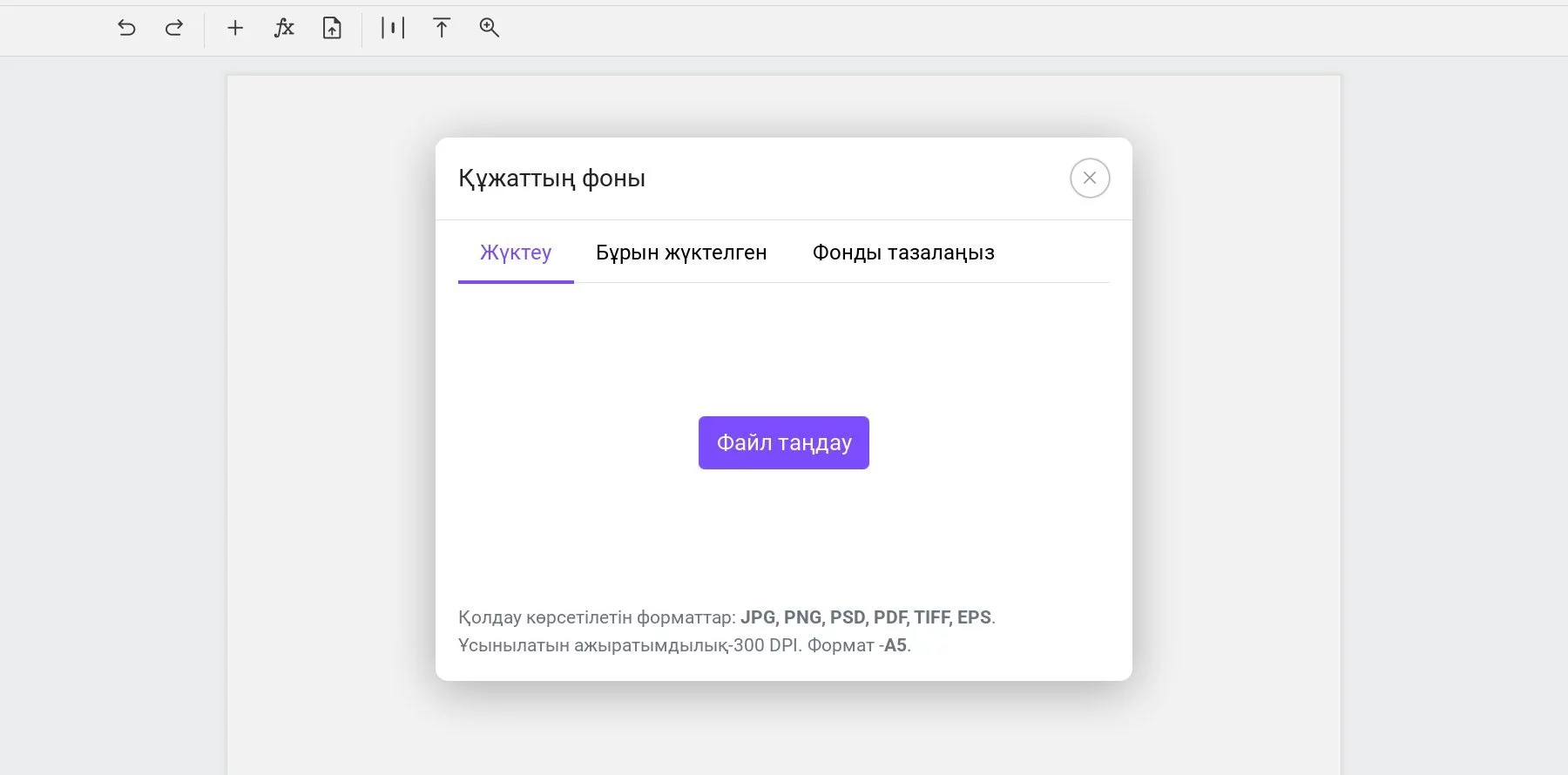Click the upload file page icon
The image size is (1568, 775).
[332, 28]
